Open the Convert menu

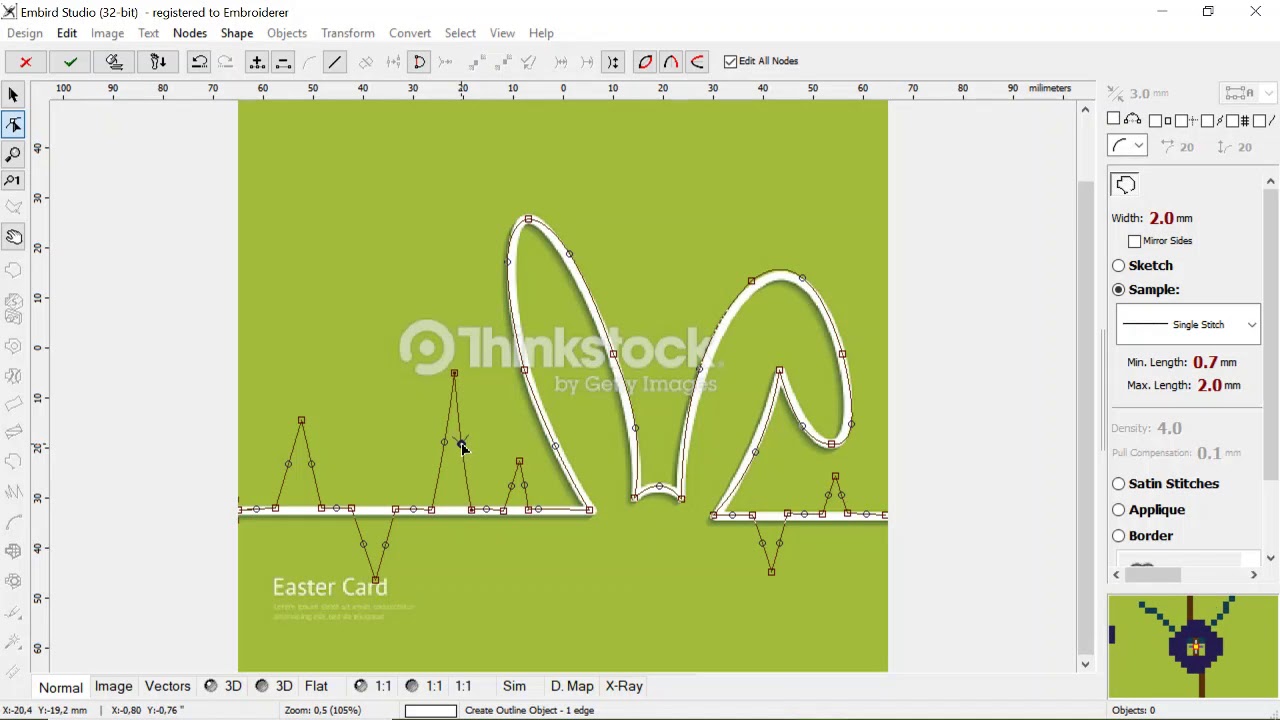coord(410,33)
